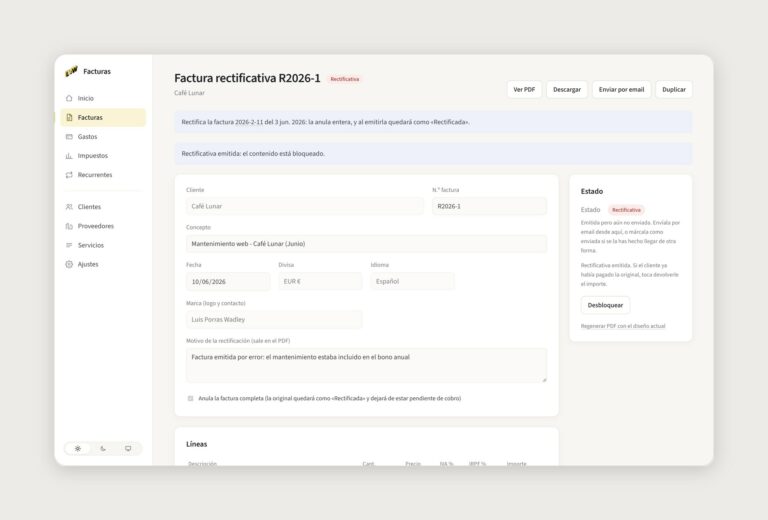Click the Clientes people icon
This screenshot has height=520, width=768.
point(69,207)
